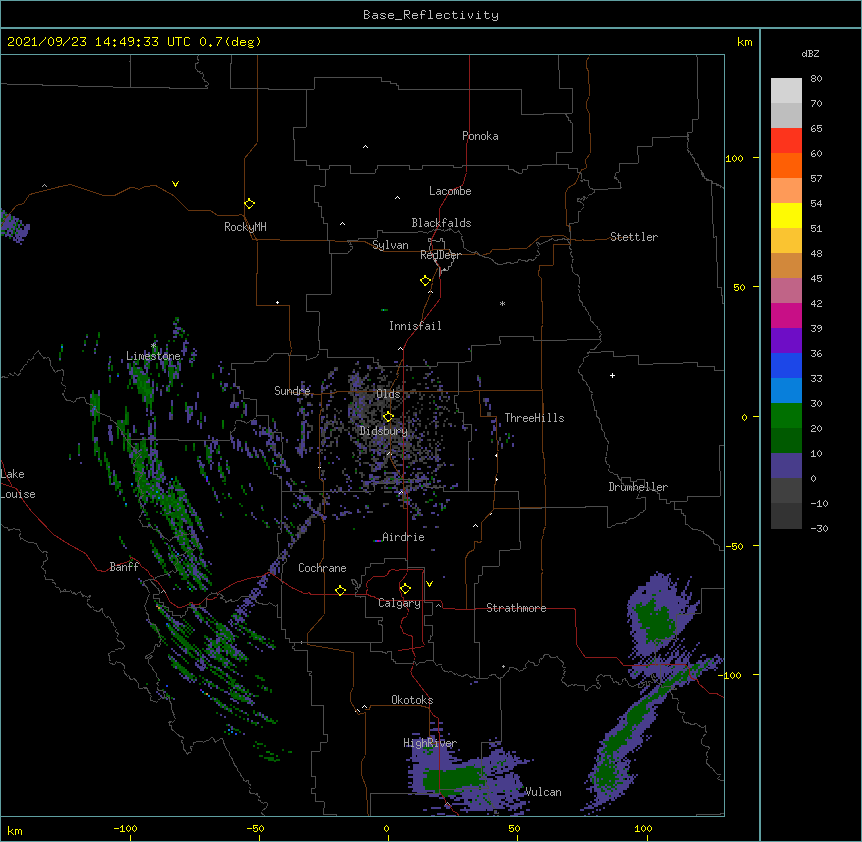This screenshot has height=842, width=862.
Task: Click the Calgary city label
Action: 399,603
